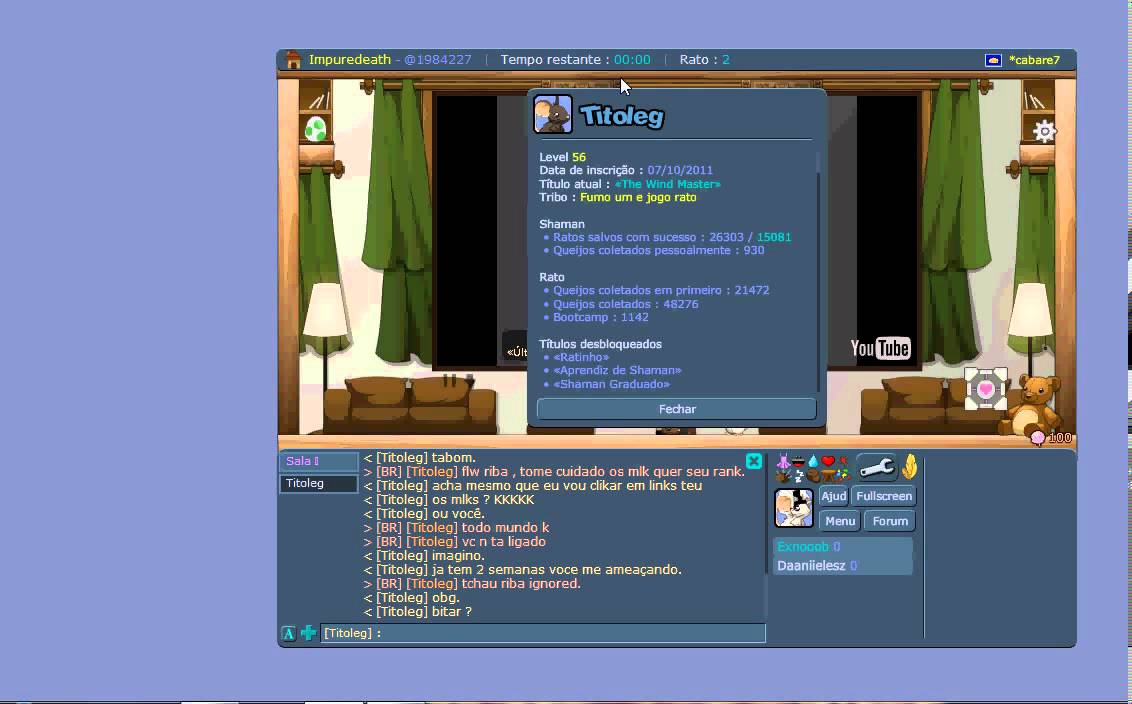Viewport: 1132px width, 704px height.
Task: Select the blue teardrop cry emote
Action: tap(814, 461)
